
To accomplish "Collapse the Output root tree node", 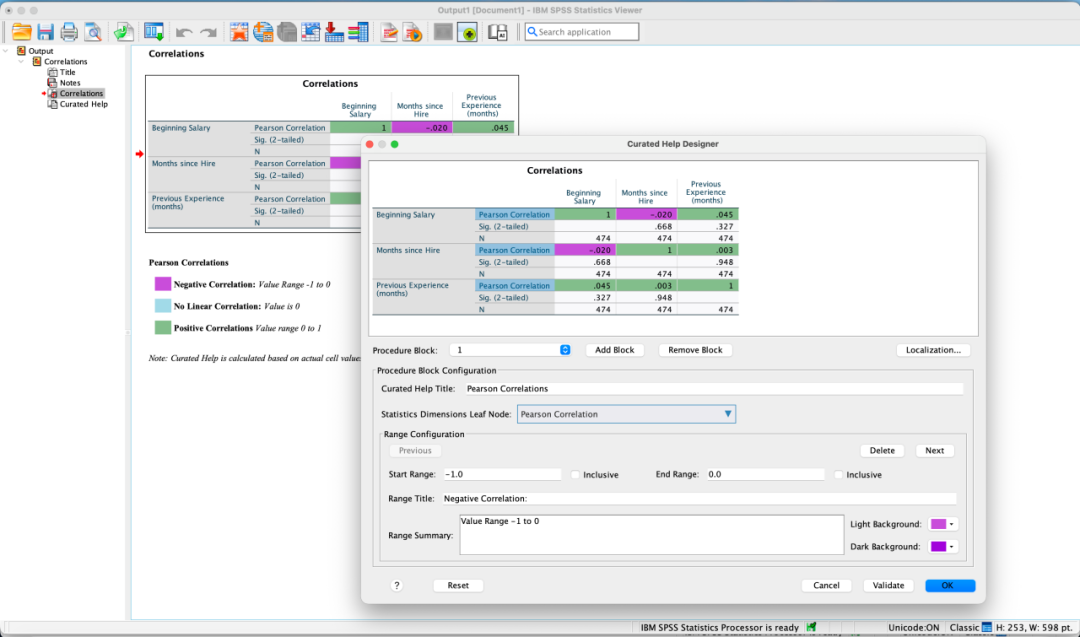I will 6,51.
